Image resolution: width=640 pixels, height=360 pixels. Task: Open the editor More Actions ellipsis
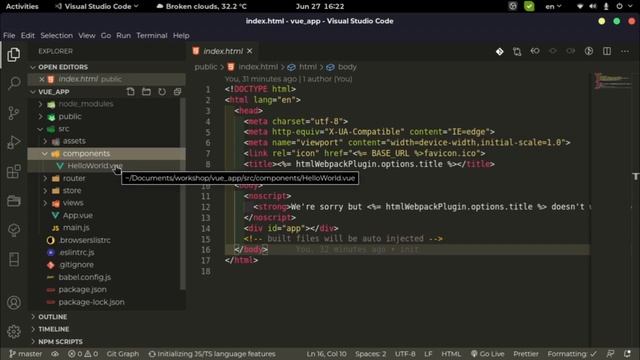coord(625,51)
